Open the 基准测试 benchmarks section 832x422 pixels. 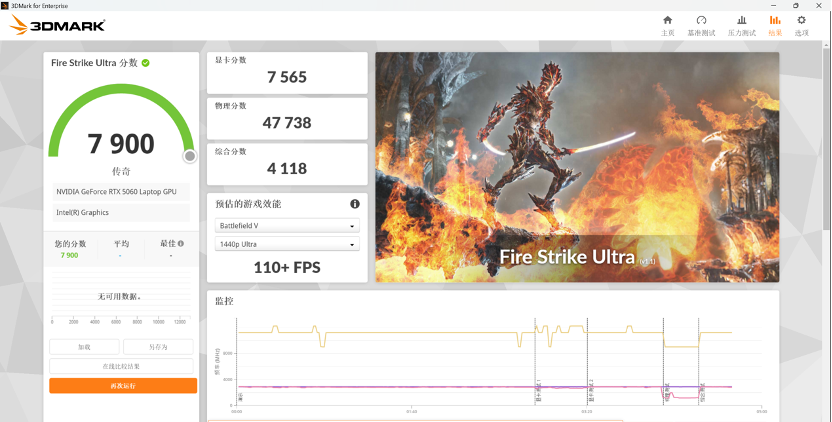click(701, 25)
